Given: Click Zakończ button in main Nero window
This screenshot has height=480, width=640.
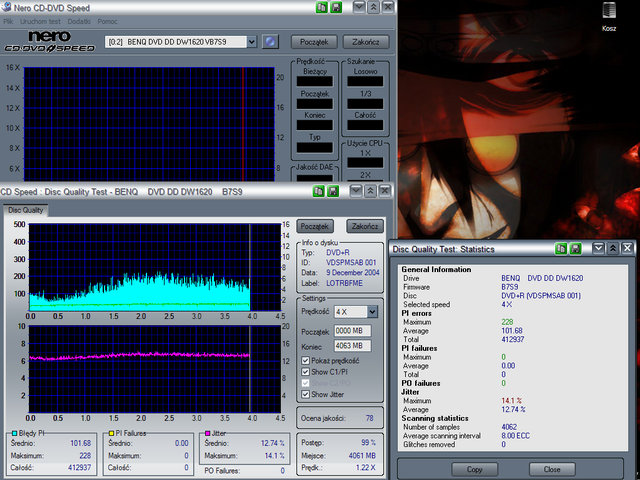Looking at the screenshot, I should click(366, 42).
